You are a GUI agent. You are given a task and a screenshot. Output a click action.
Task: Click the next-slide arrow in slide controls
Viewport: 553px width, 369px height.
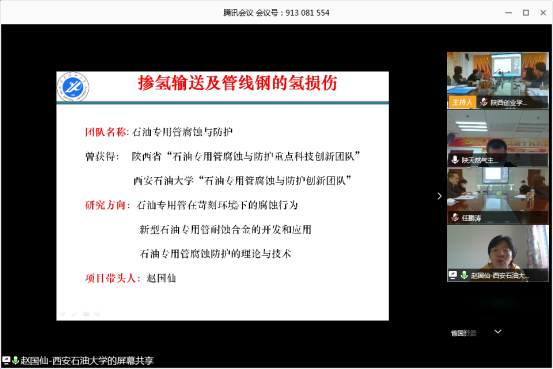(97, 314)
